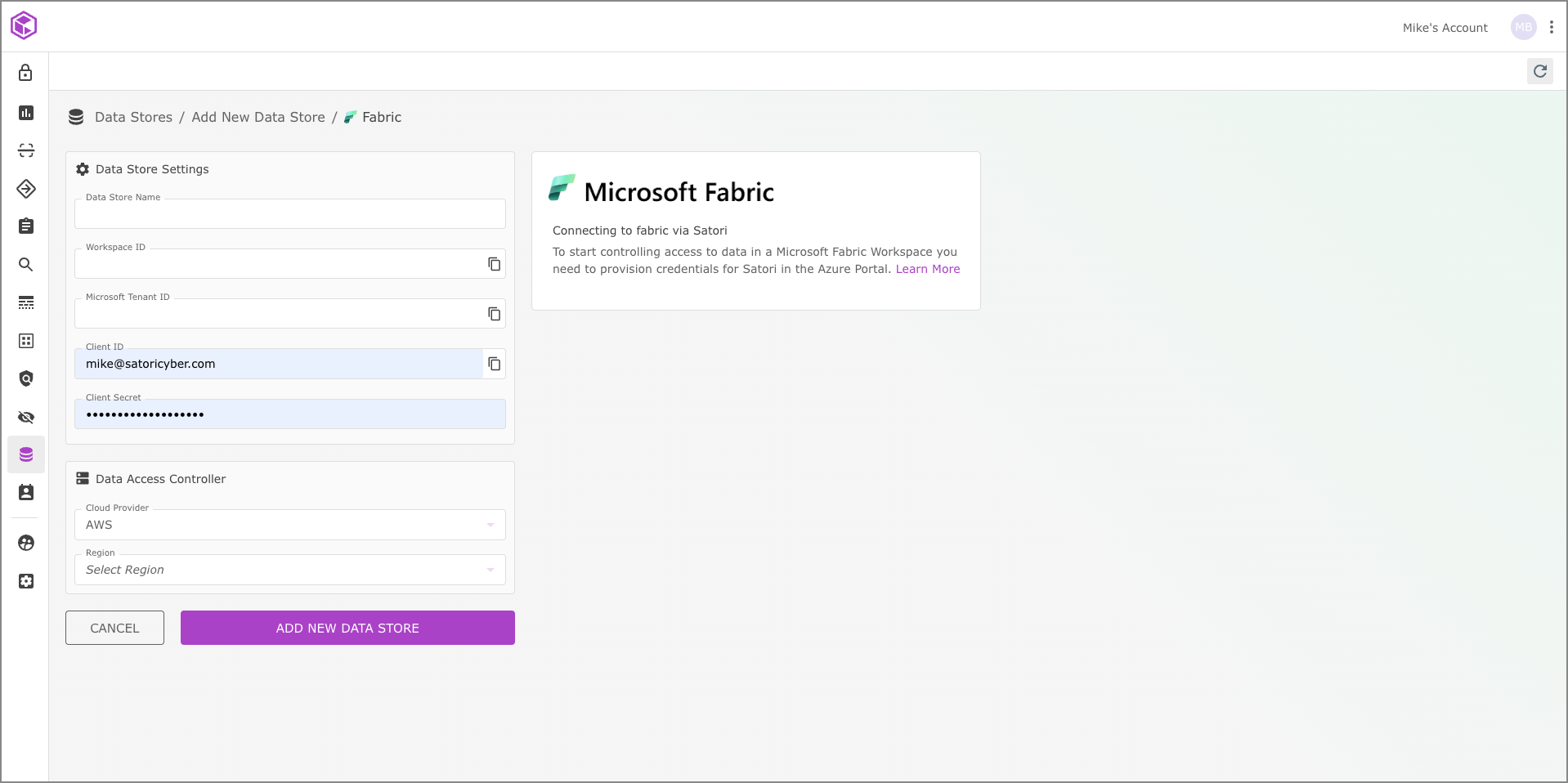Screen dimensions: 1568x783
Task: Click the magnifying glass sidebar icon
Action: tap(25, 264)
